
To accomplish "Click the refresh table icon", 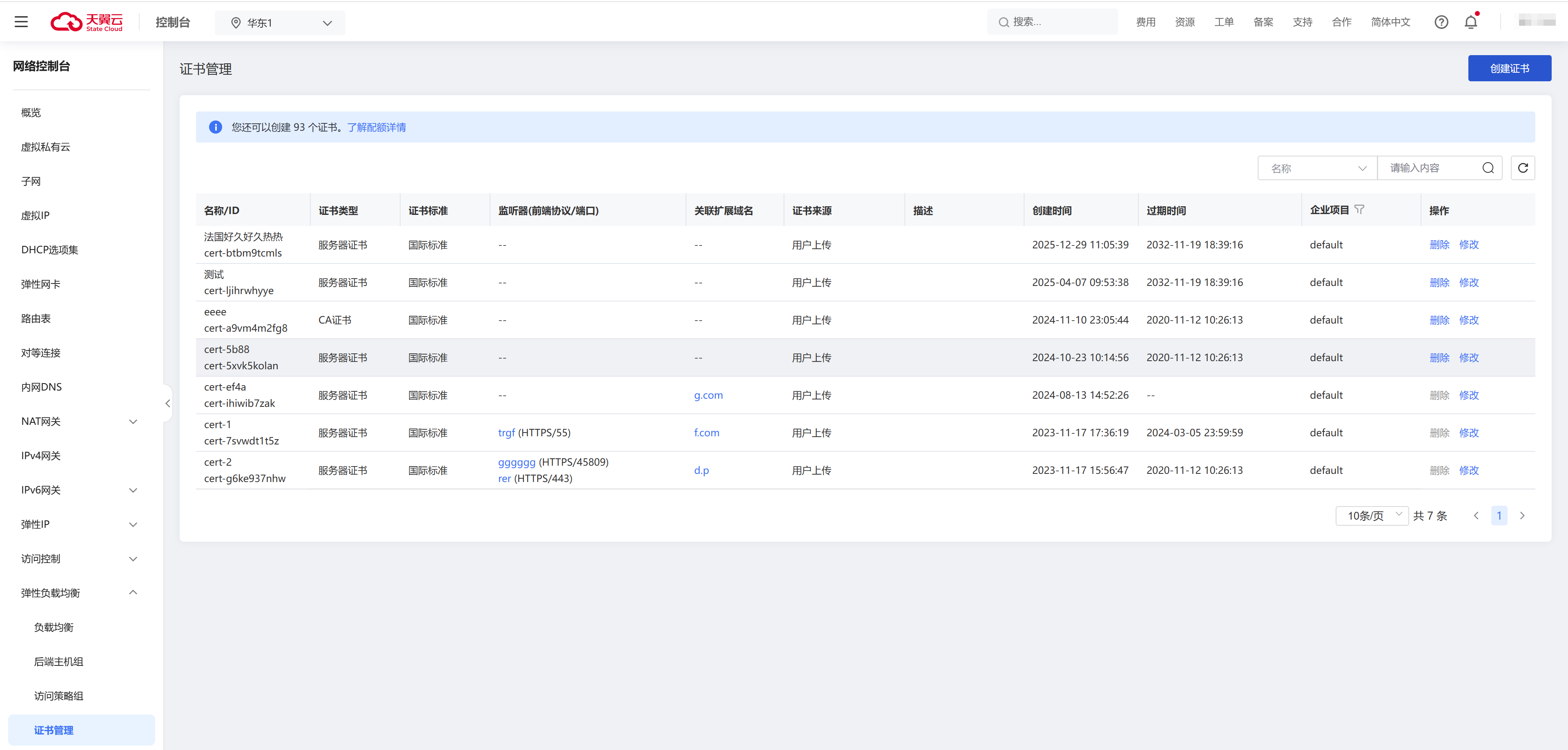I will click(1522, 168).
